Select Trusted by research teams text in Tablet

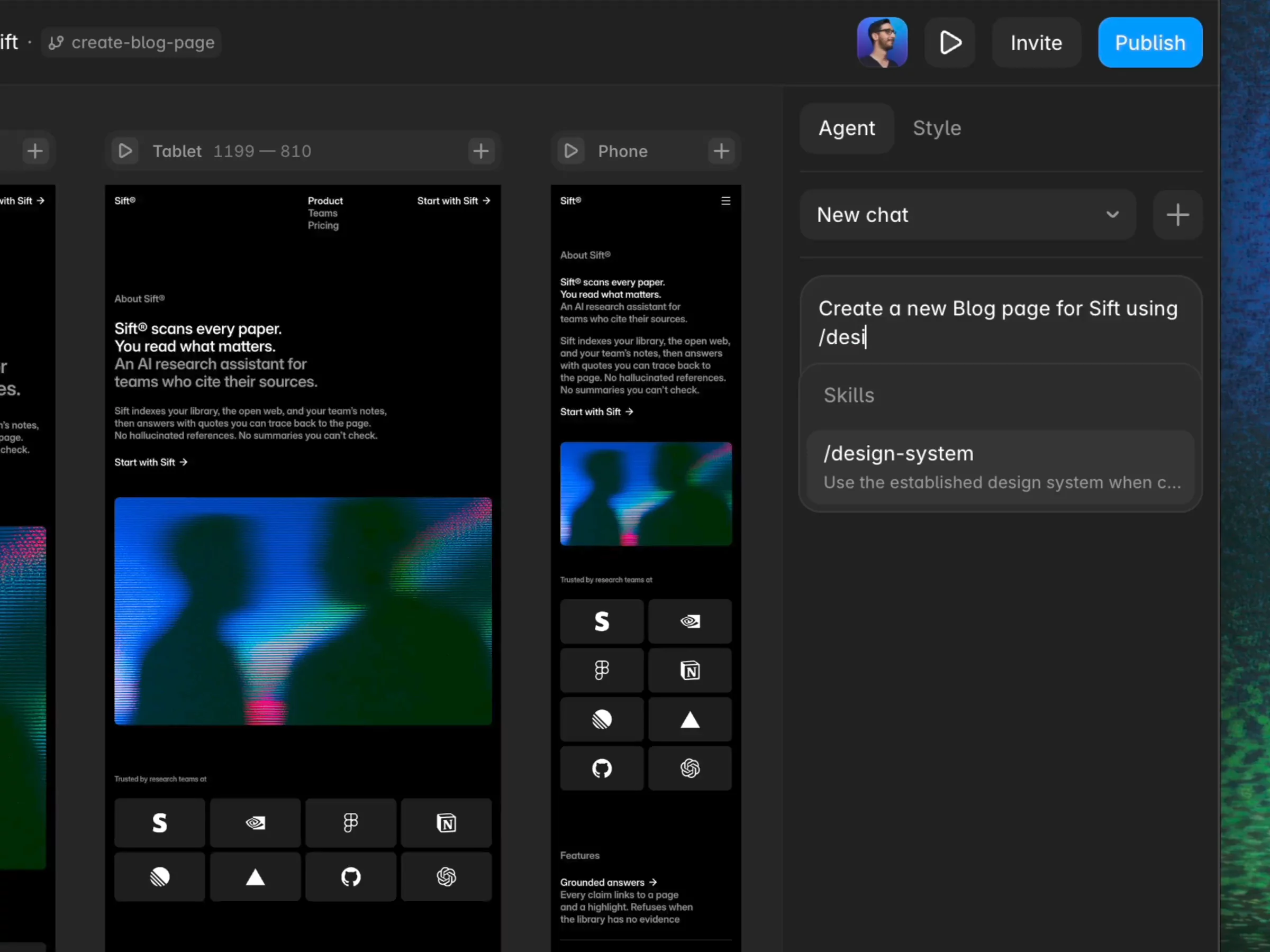[x=160, y=779]
